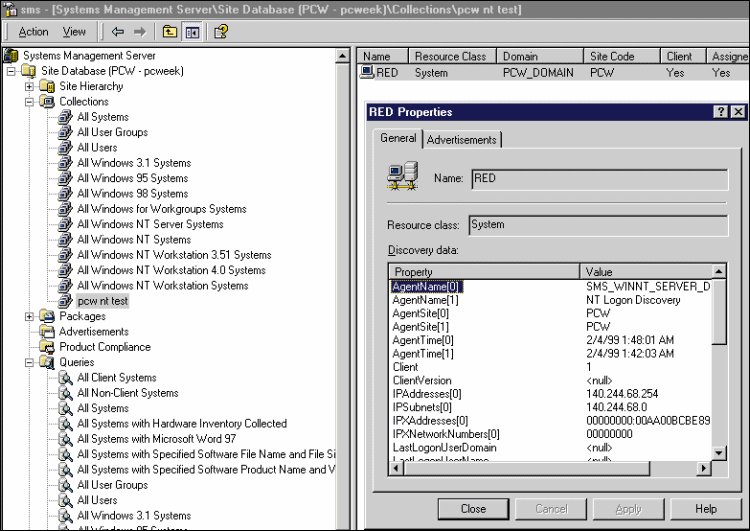Collapse the Collections node
This screenshot has width=750, height=531.
tap(30, 102)
